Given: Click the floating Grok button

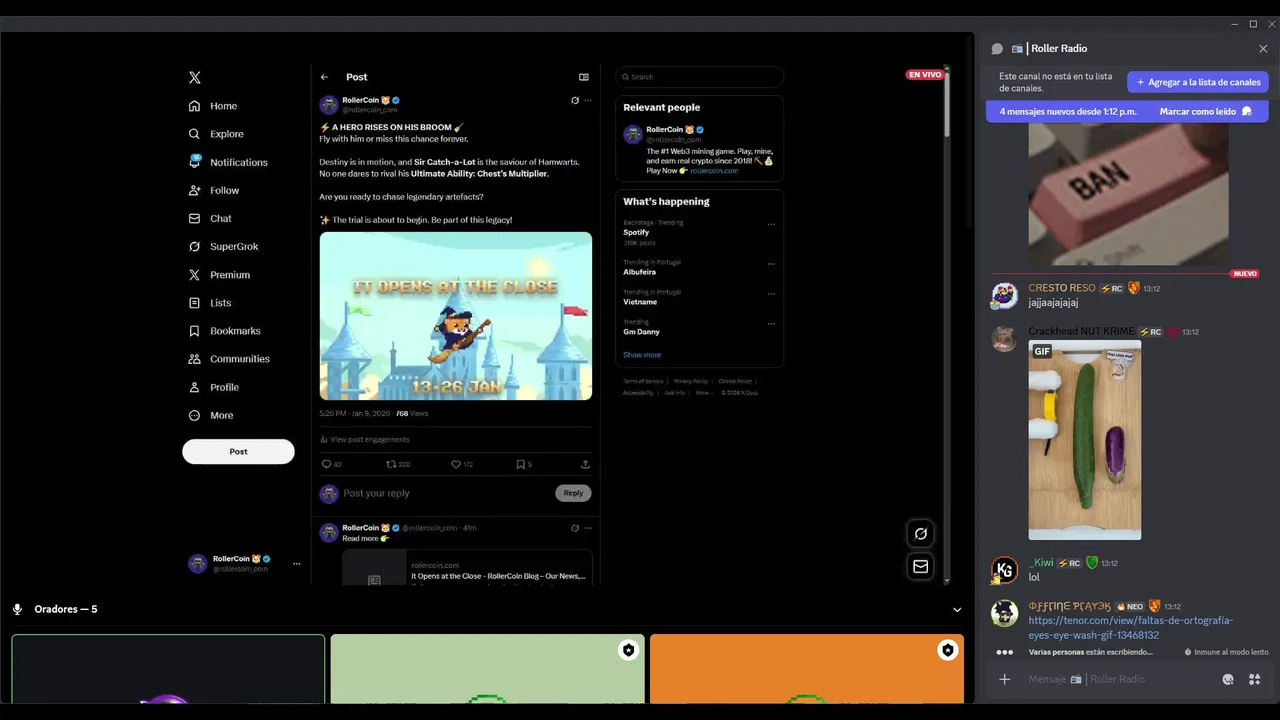Looking at the screenshot, I should (921, 534).
